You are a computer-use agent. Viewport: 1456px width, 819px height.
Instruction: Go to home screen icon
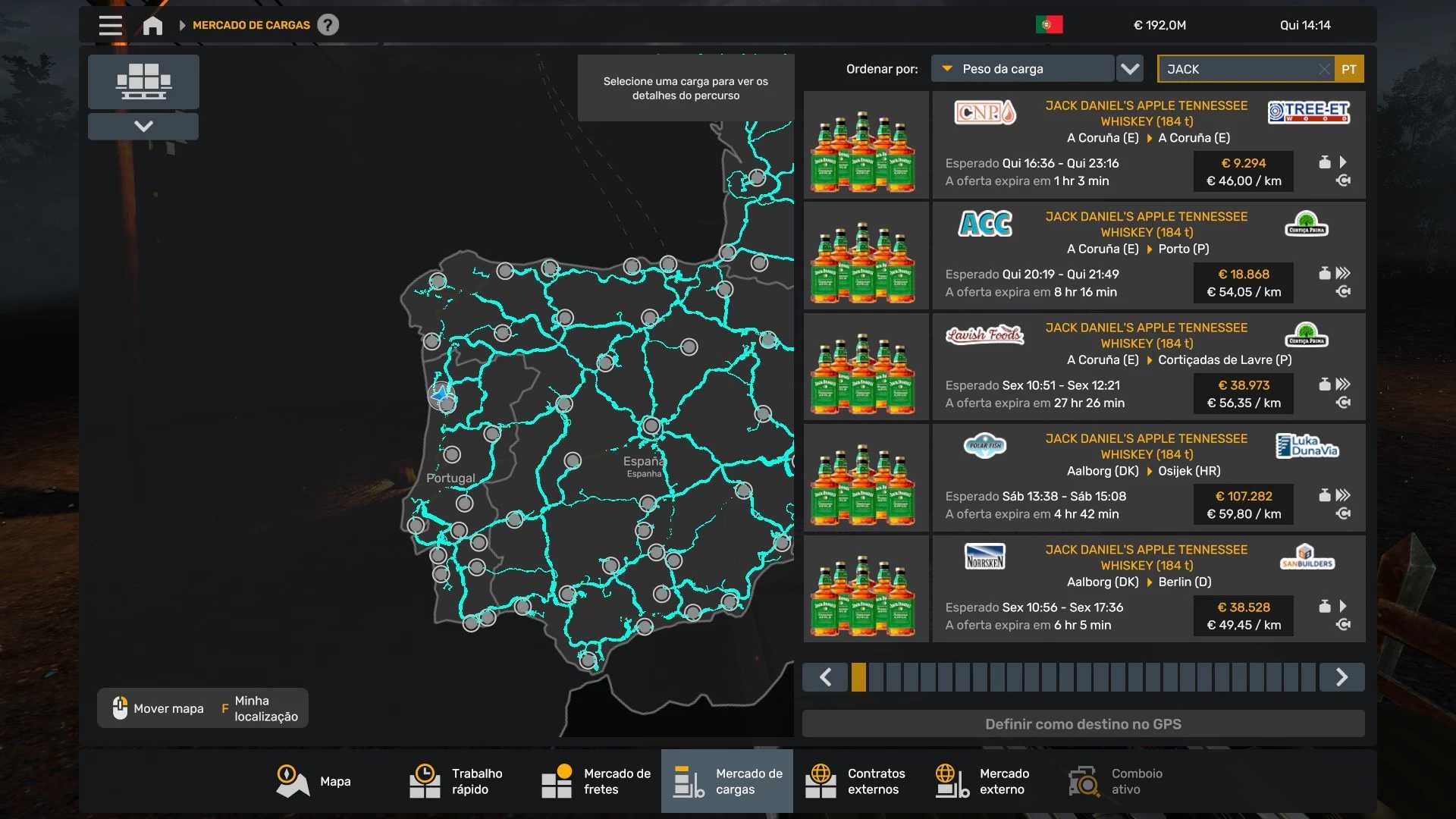tap(152, 25)
